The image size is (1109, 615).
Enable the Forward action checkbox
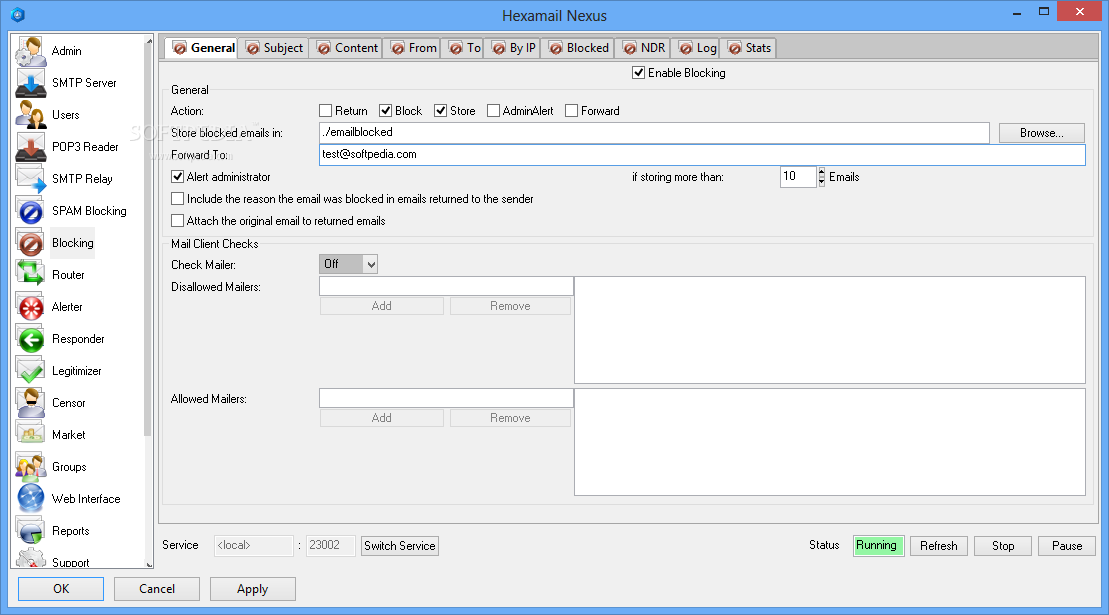tap(571, 111)
